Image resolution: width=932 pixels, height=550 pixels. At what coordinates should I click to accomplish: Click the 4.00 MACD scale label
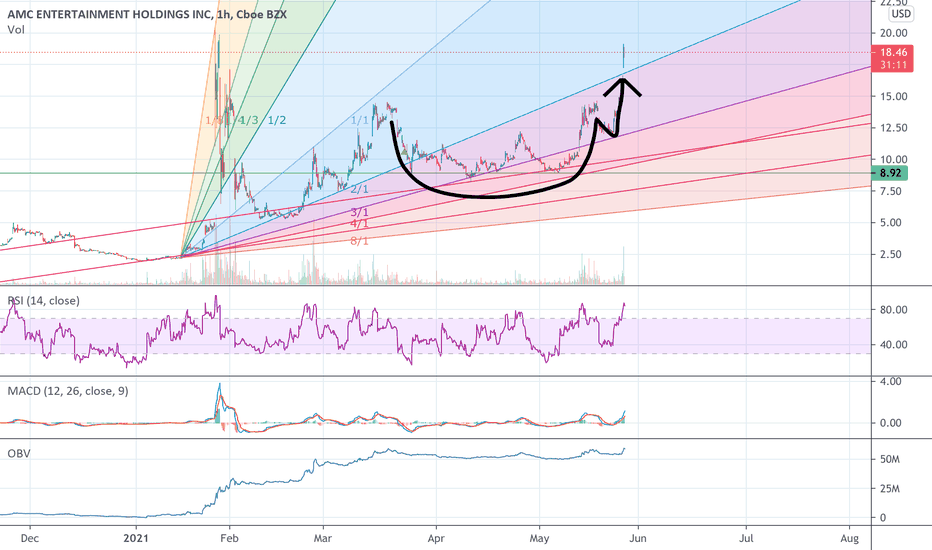coord(891,382)
